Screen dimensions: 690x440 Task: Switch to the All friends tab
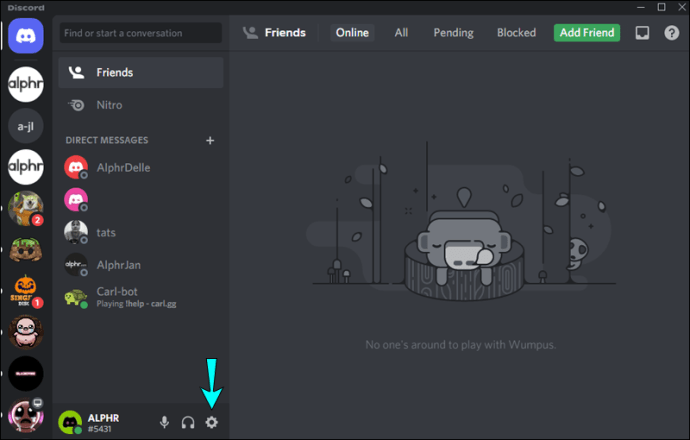(x=401, y=33)
